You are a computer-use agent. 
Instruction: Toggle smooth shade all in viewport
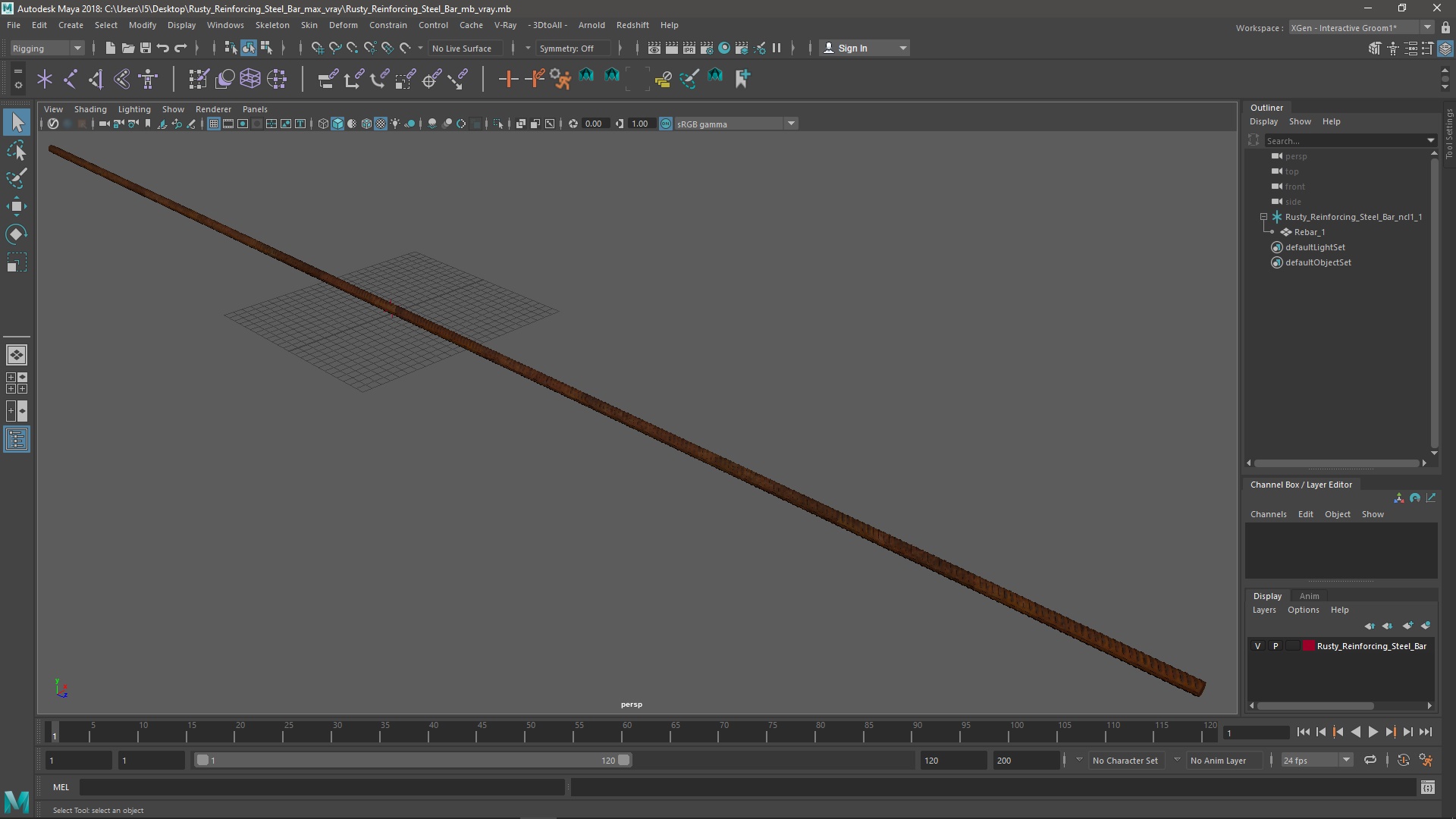[x=337, y=124]
